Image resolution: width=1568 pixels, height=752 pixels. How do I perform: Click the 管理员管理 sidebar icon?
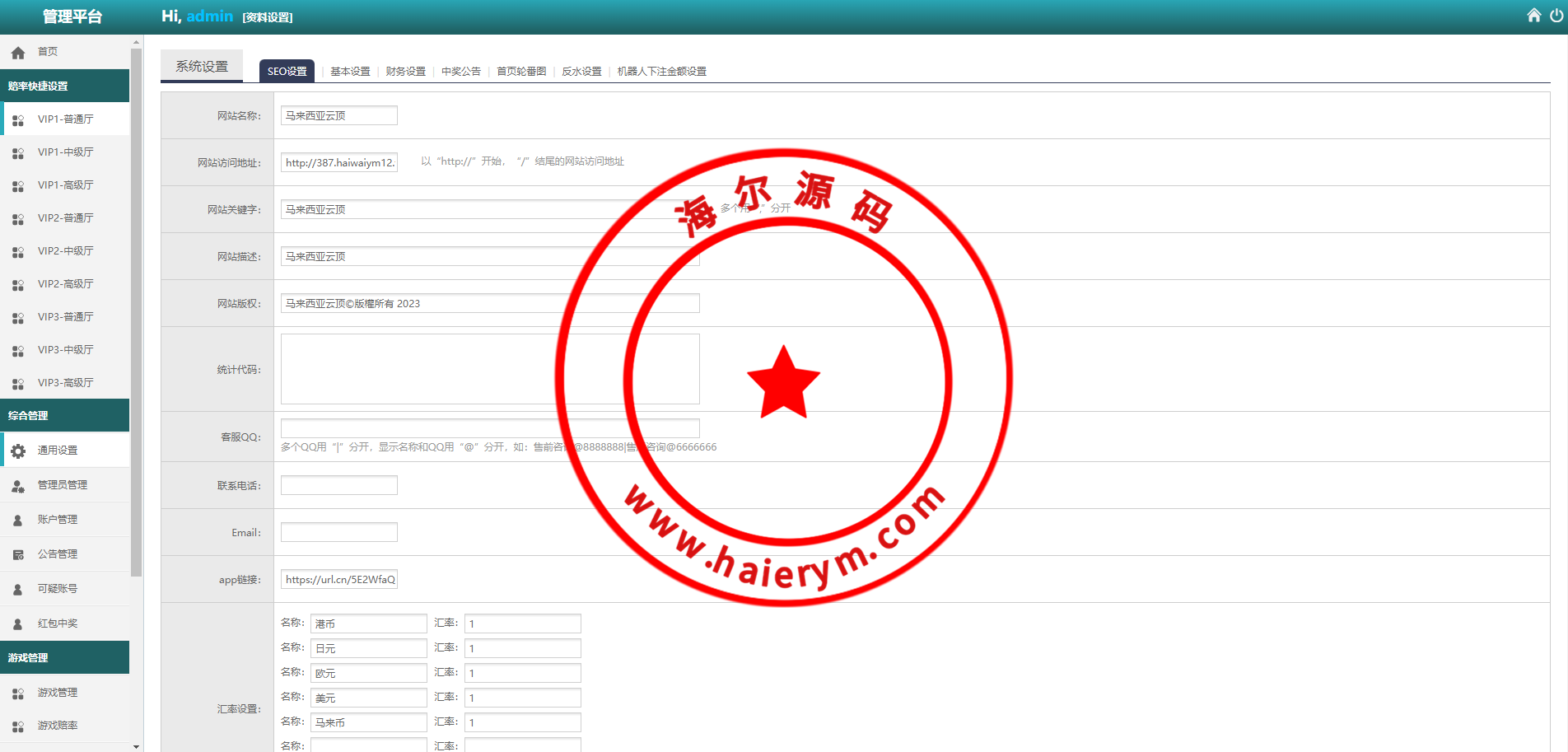click(18, 486)
